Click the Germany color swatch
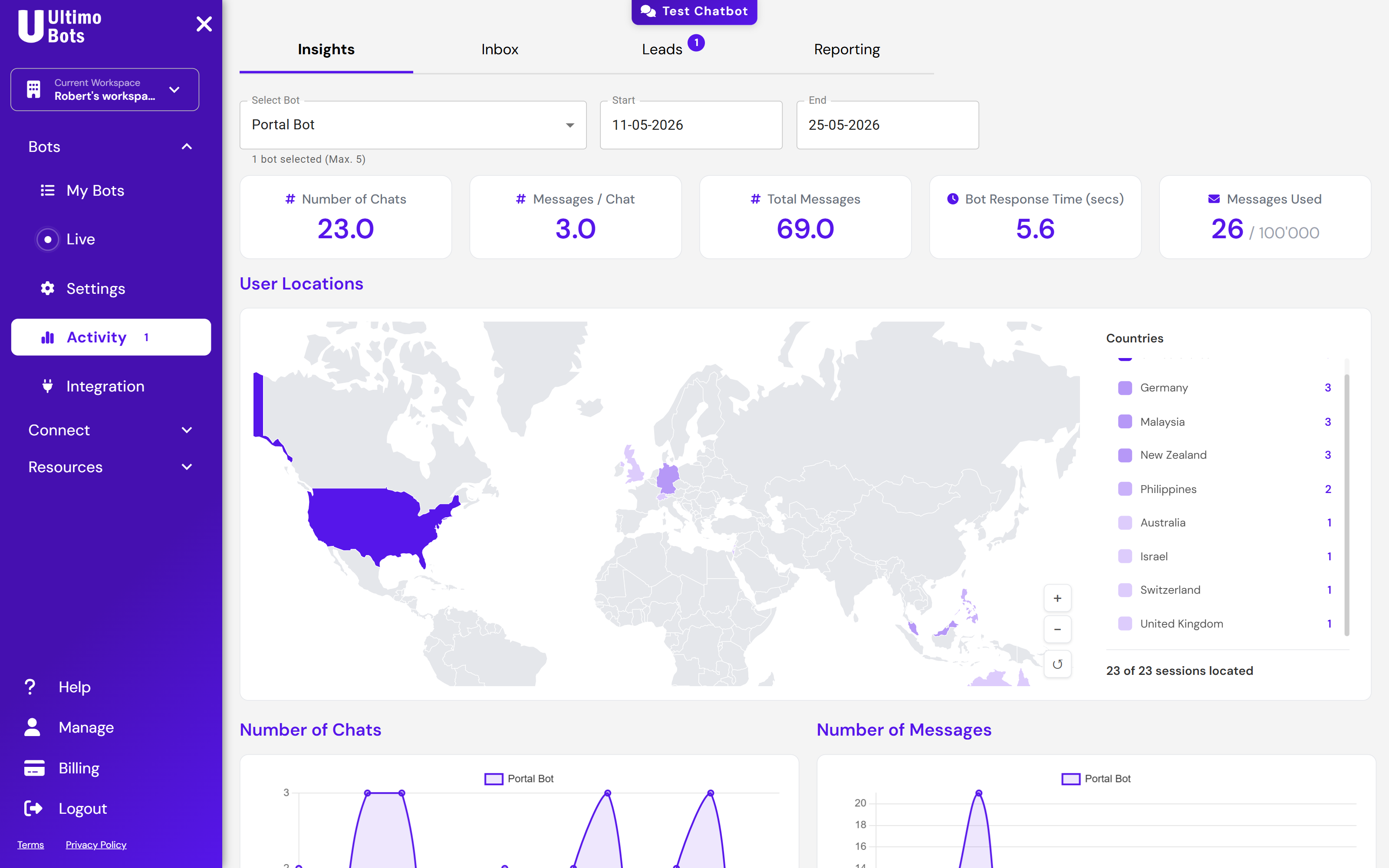 coord(1125,388)
